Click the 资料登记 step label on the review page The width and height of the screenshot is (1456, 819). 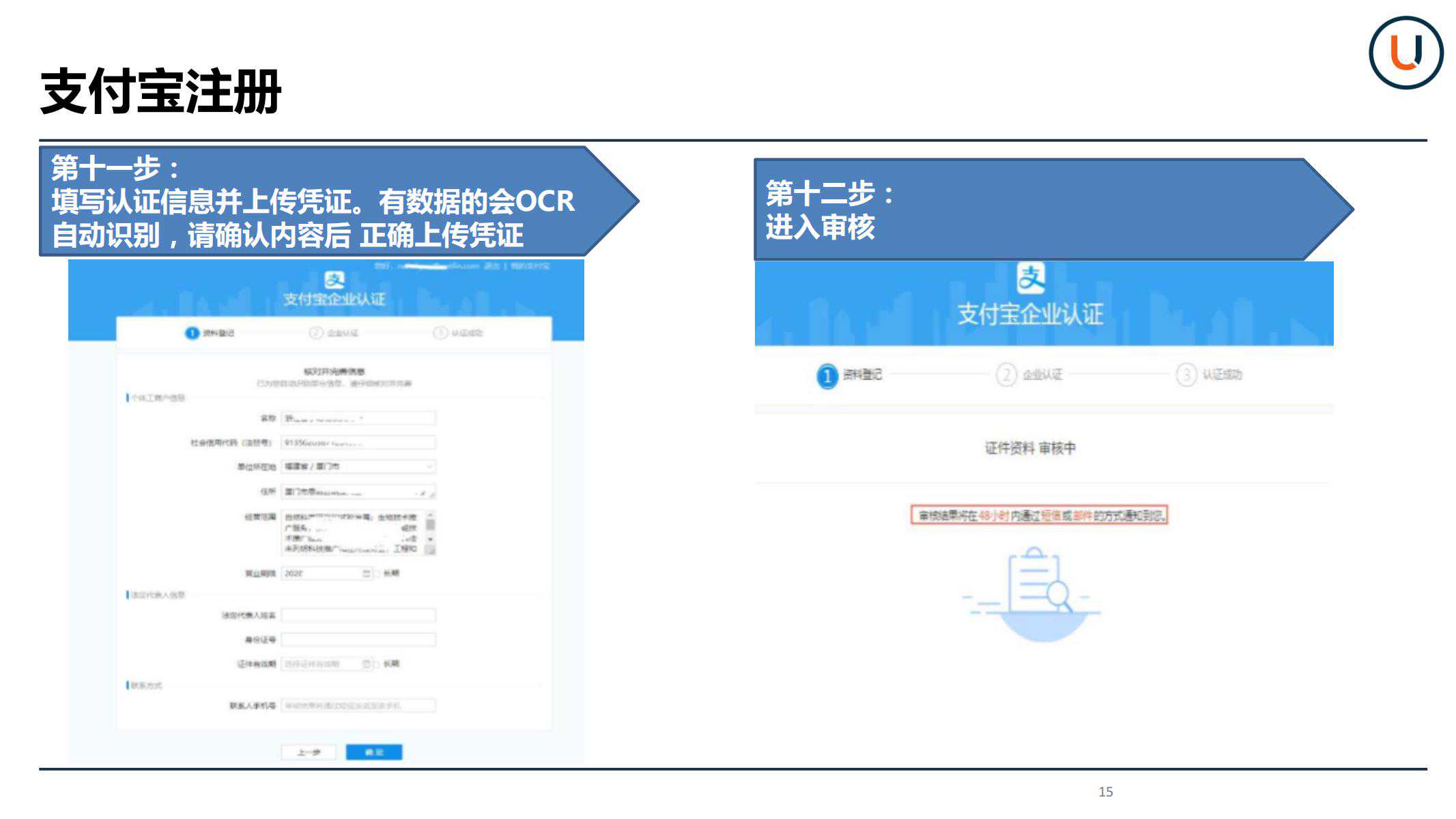click(x=862, y=375)
